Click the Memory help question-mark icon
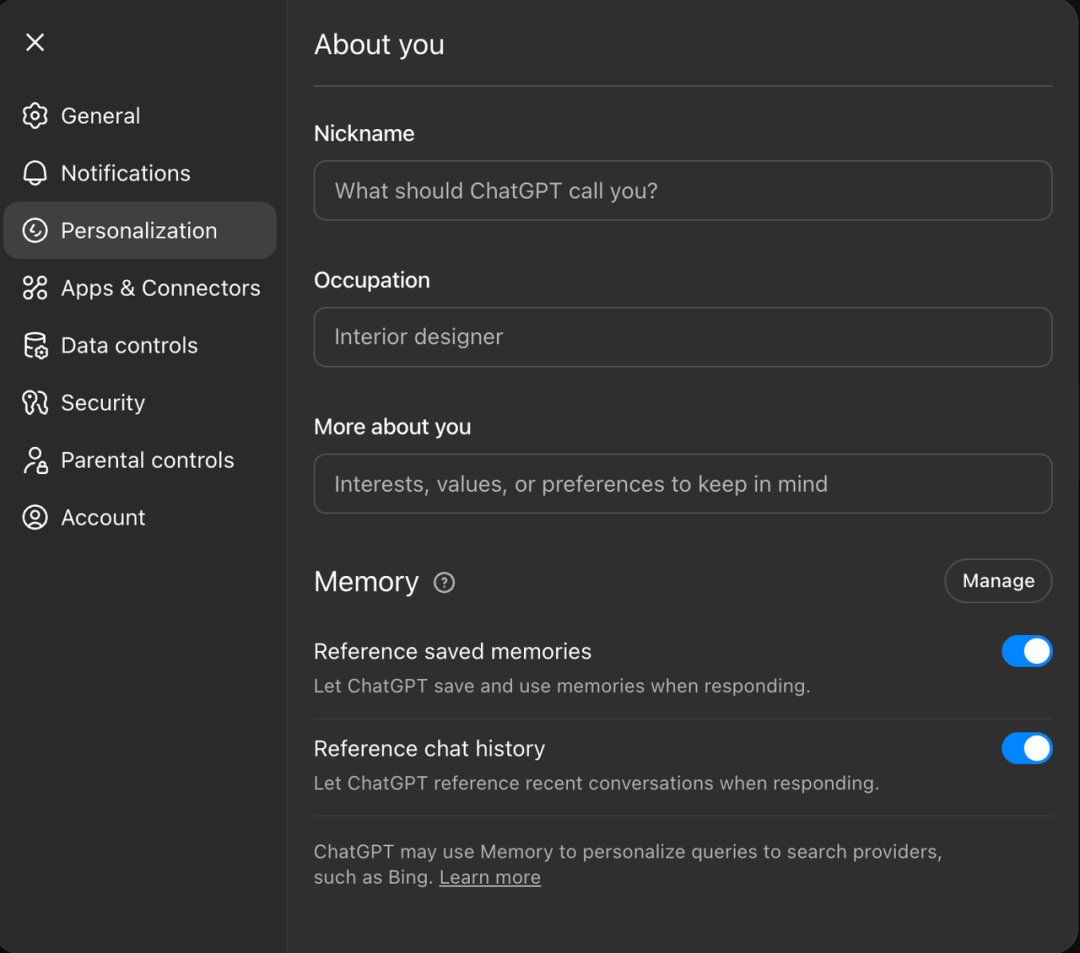The image size is (1080, 953). coord(444,583)
